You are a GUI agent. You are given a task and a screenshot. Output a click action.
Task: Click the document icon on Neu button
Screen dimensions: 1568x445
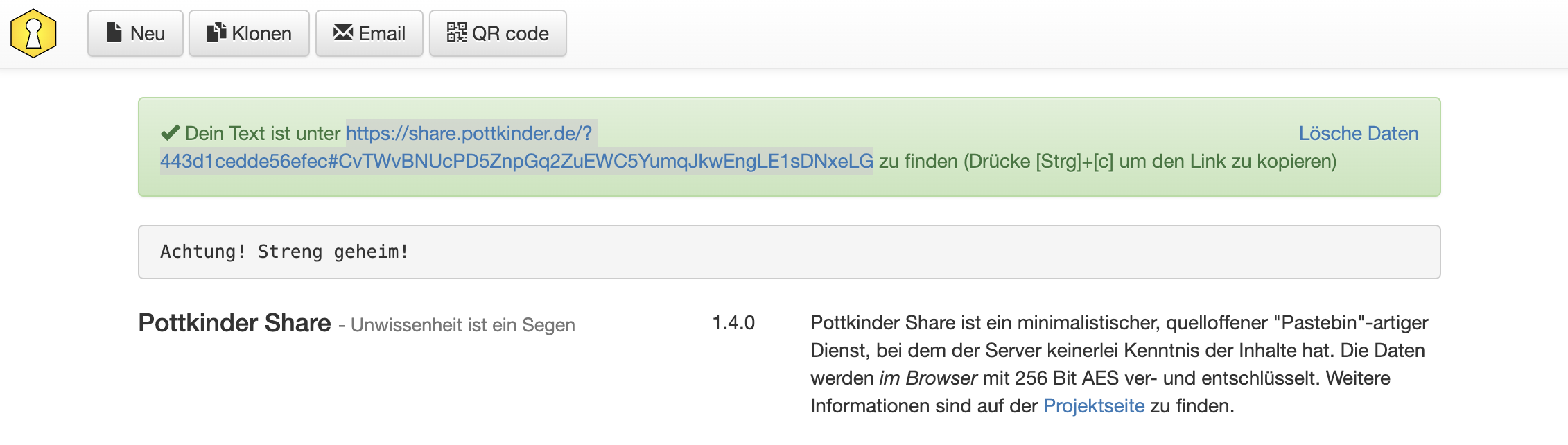click(114, 33)
